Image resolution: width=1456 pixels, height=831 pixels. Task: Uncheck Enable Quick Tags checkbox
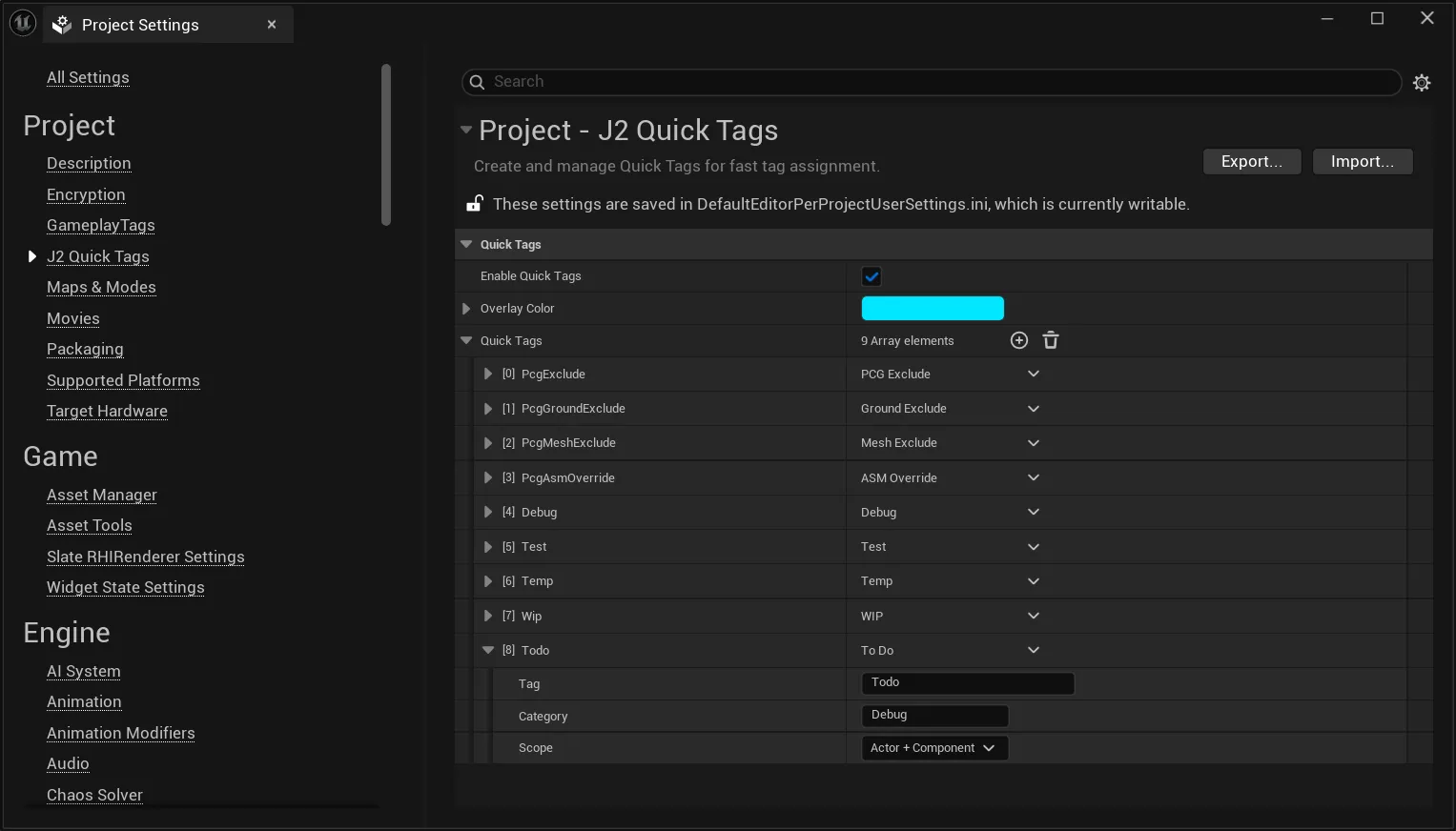click(x=872, y=276)
